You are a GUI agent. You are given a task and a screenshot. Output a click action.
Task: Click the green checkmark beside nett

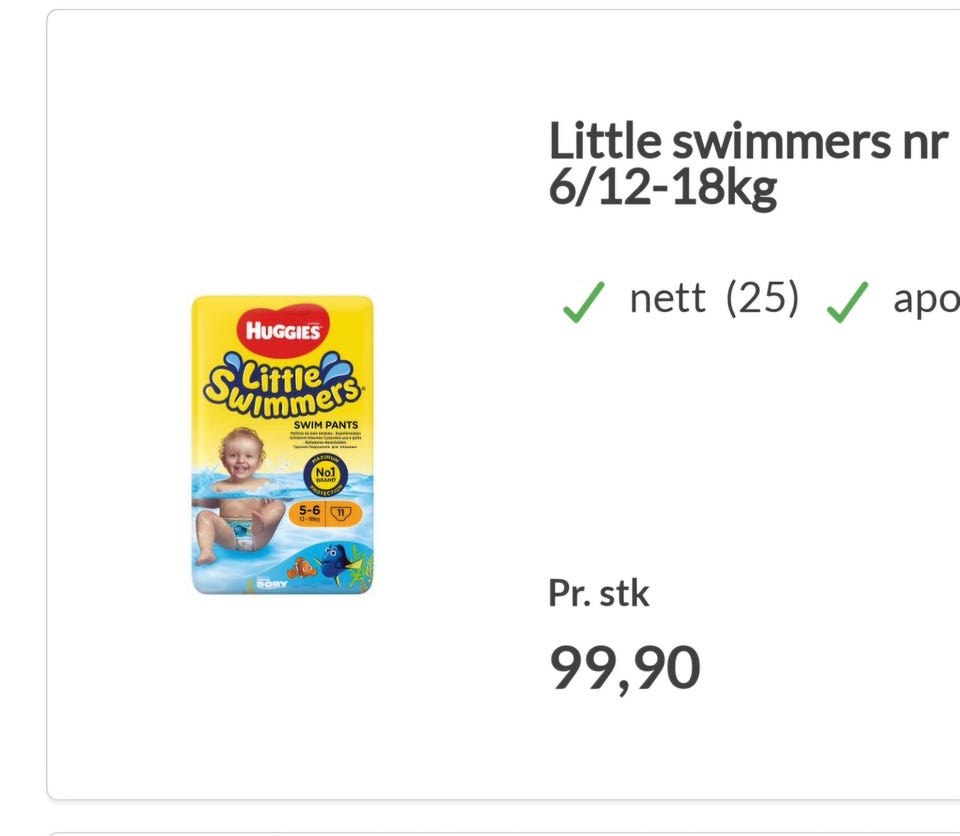(x=583, y=301)
